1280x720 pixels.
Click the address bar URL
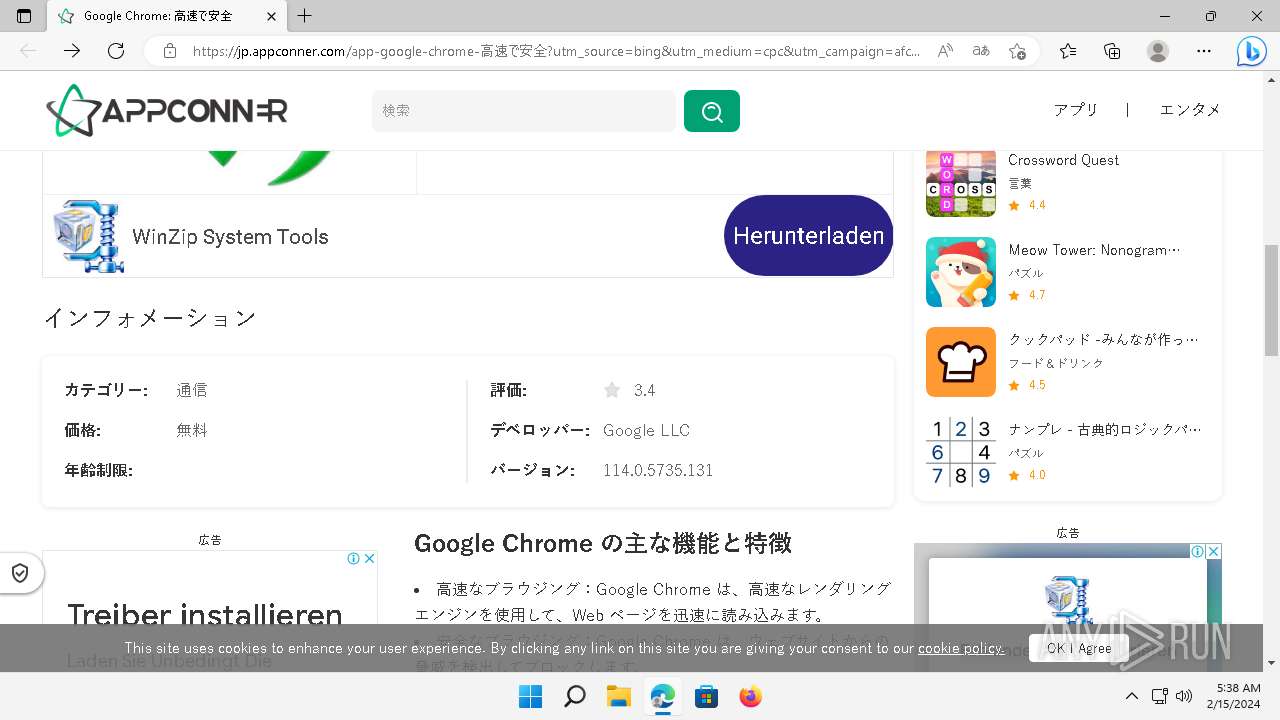556,51
